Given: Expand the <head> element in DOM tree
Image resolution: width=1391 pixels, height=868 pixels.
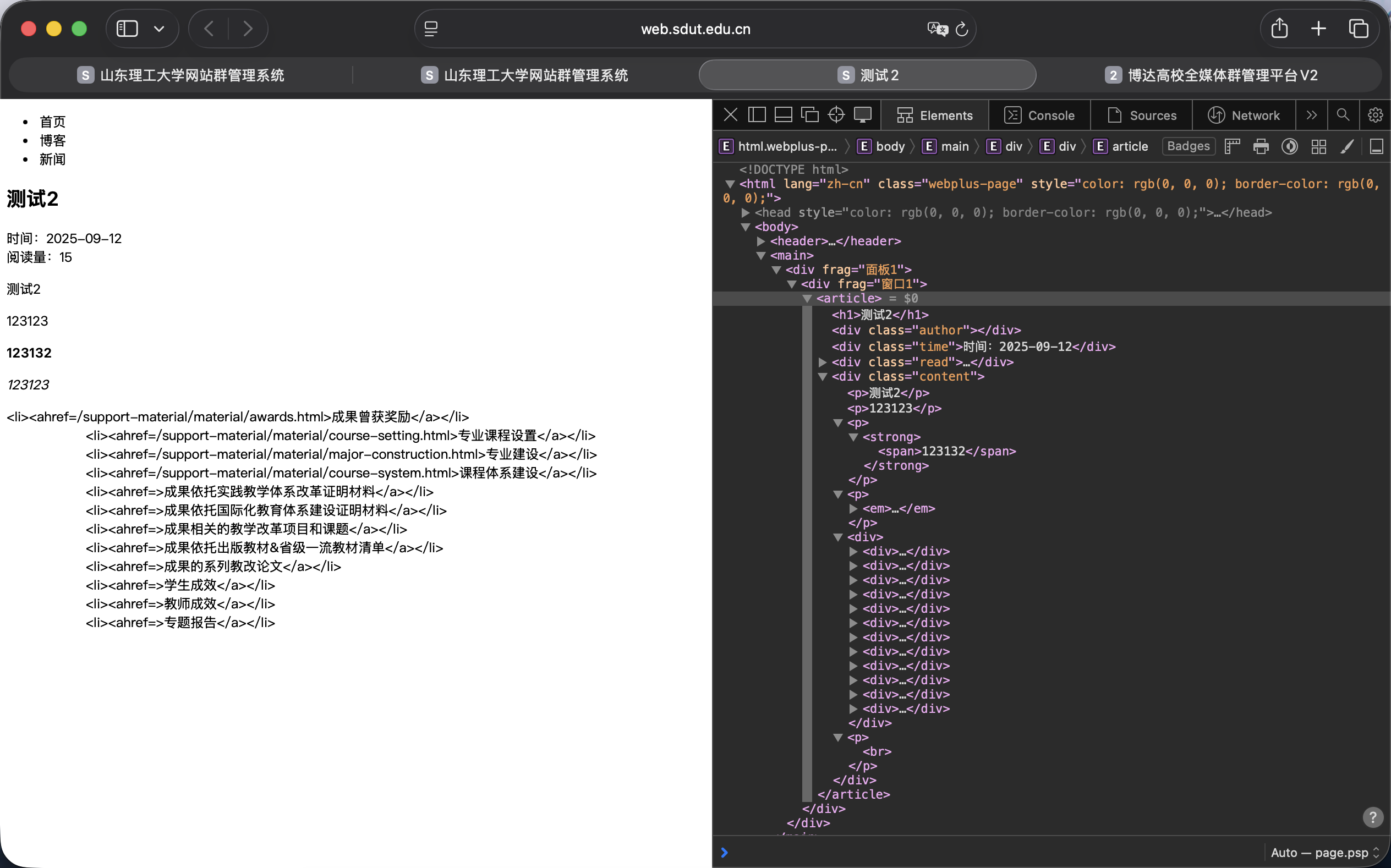Looking at the screenshot, I should point(746,212).
